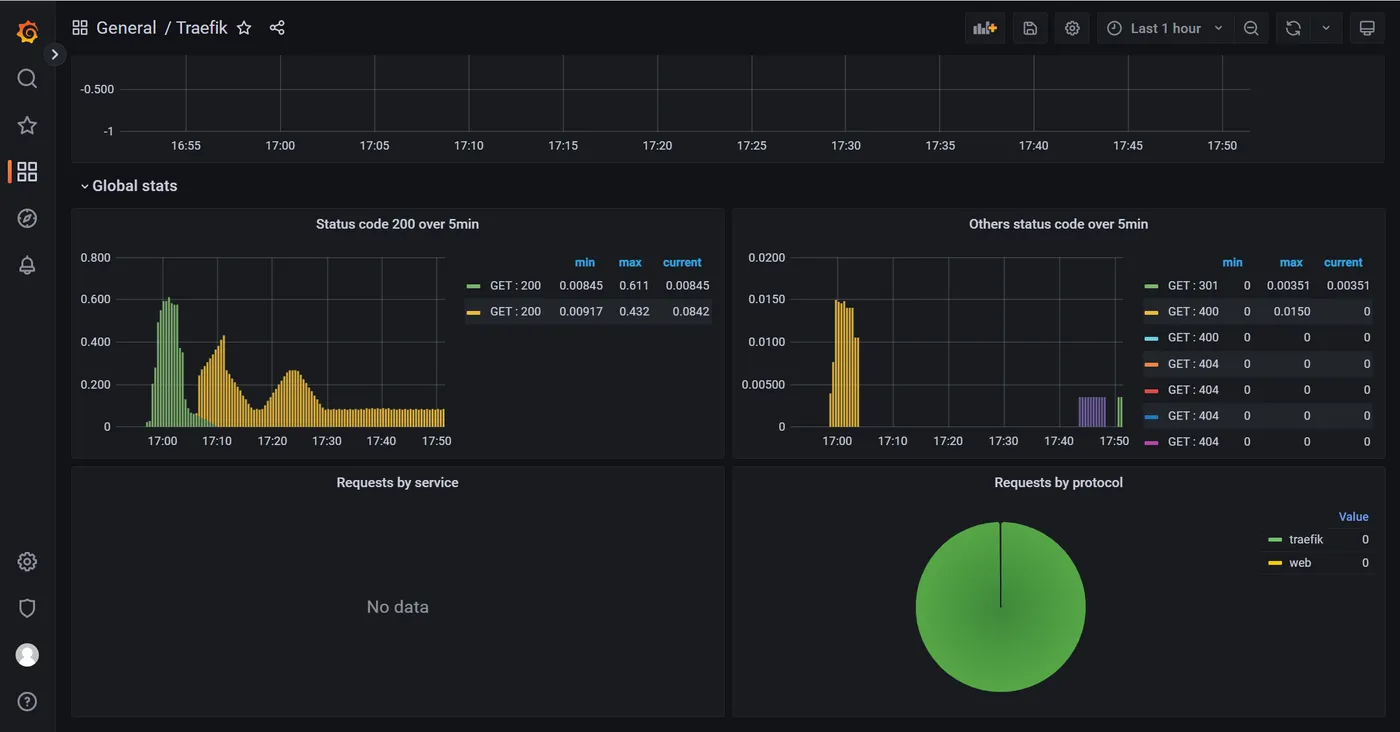This screenshot has height=732, width=1400.
Task: Open the Explore compass icon
Action: 27,218
